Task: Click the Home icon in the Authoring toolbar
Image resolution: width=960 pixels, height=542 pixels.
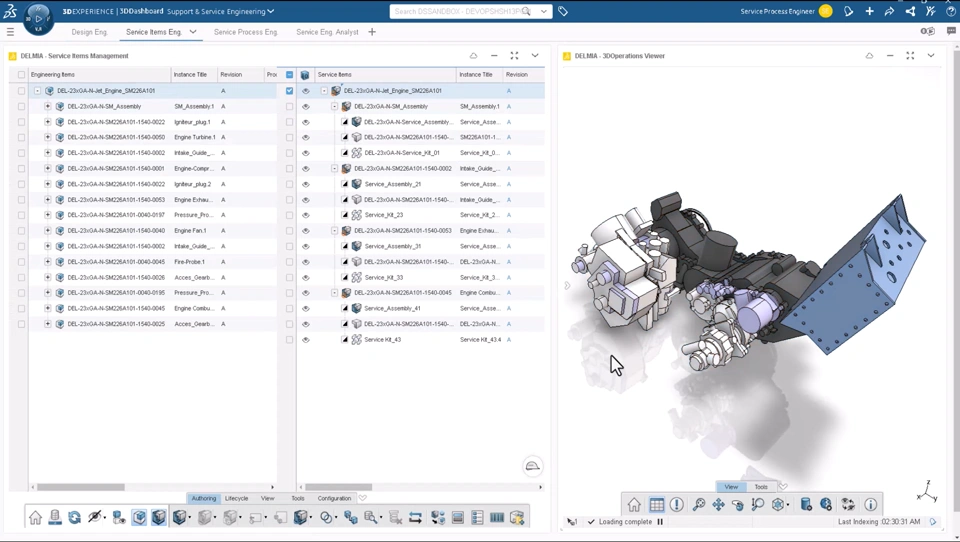Action: pos(35,517)
